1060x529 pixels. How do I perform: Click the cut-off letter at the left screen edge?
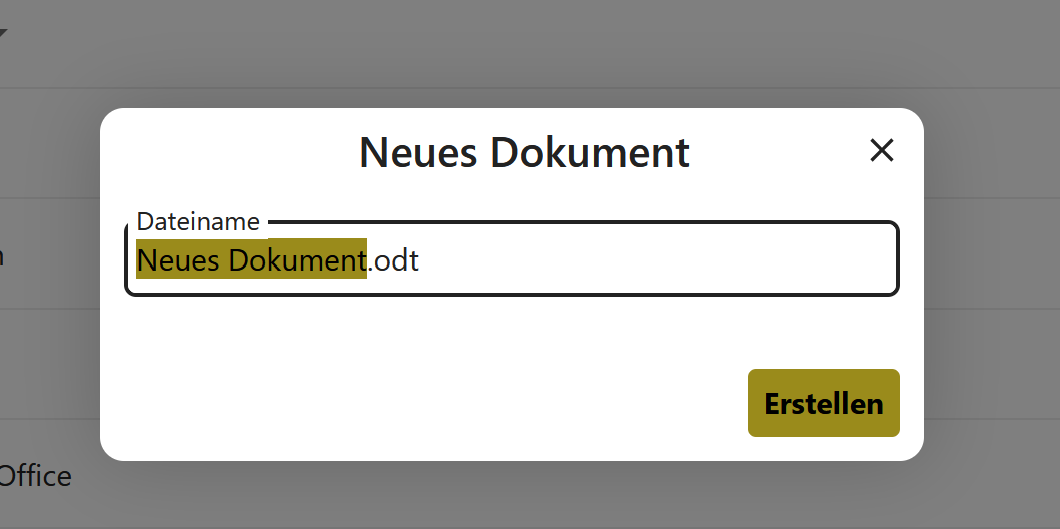tap(1, 257)
